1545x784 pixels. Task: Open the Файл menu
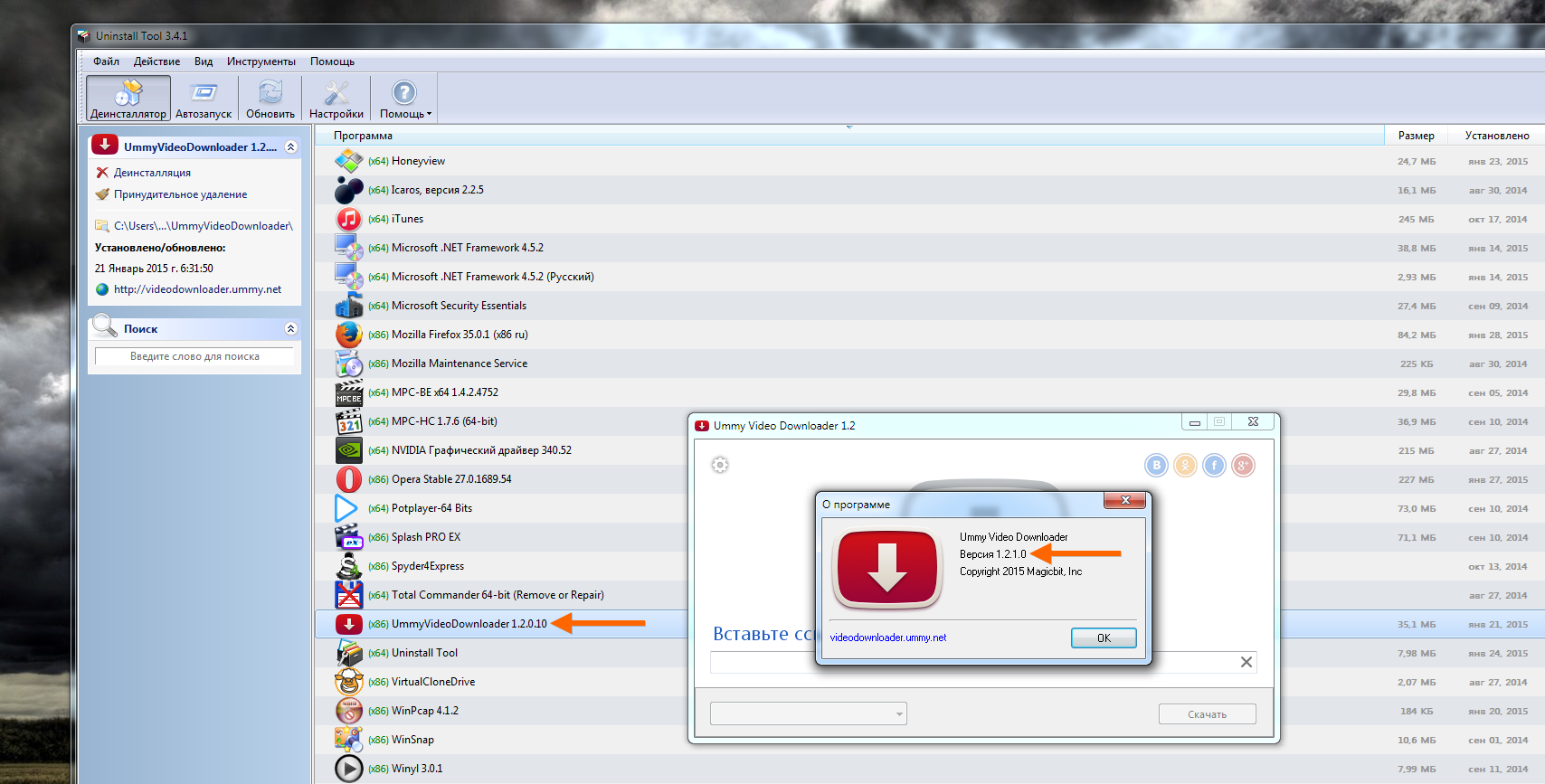[x=106, y=61]
